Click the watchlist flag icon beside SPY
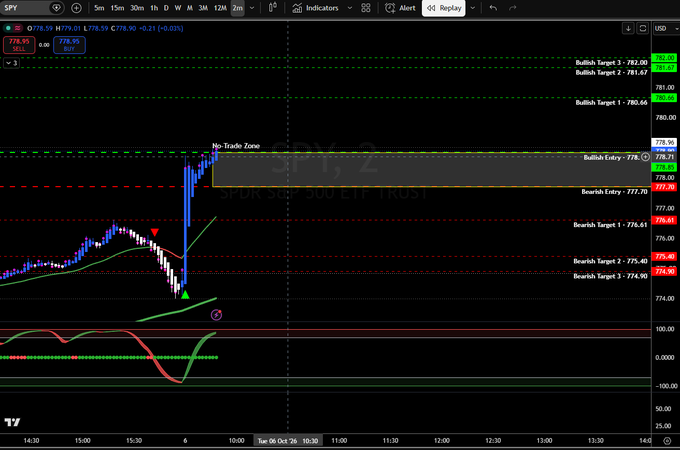 (x=56, y=8)
